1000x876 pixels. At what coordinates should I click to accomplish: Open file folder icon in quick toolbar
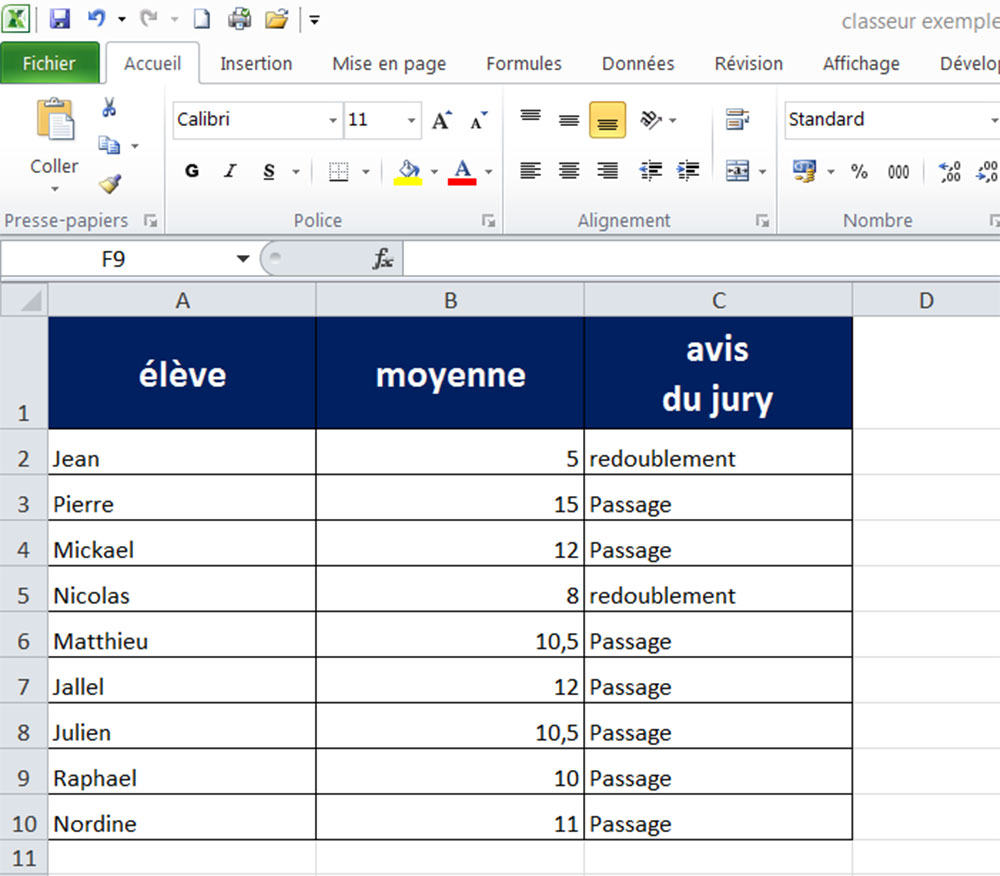pyautogui.click(x=277, y=18)
